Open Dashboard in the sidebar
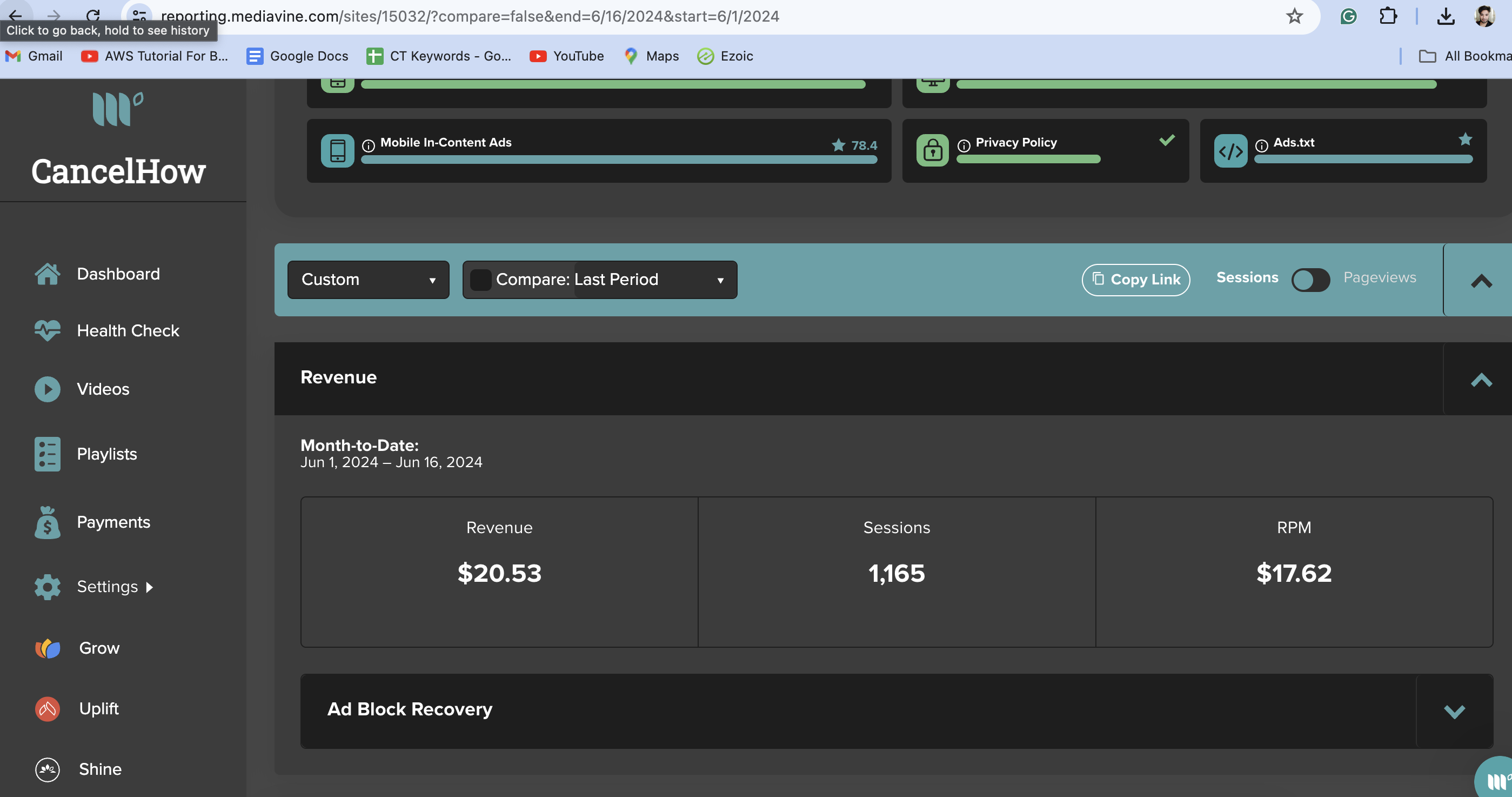Viewport: 1512px width, 797px height. [x=118, y=274]
